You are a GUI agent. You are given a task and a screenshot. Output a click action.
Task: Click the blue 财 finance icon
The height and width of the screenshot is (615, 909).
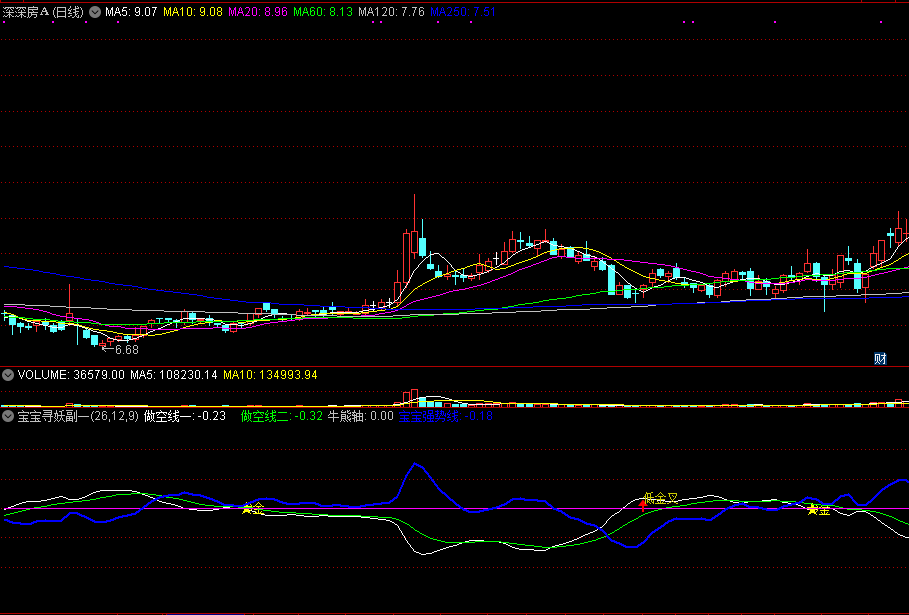[880, 359]
